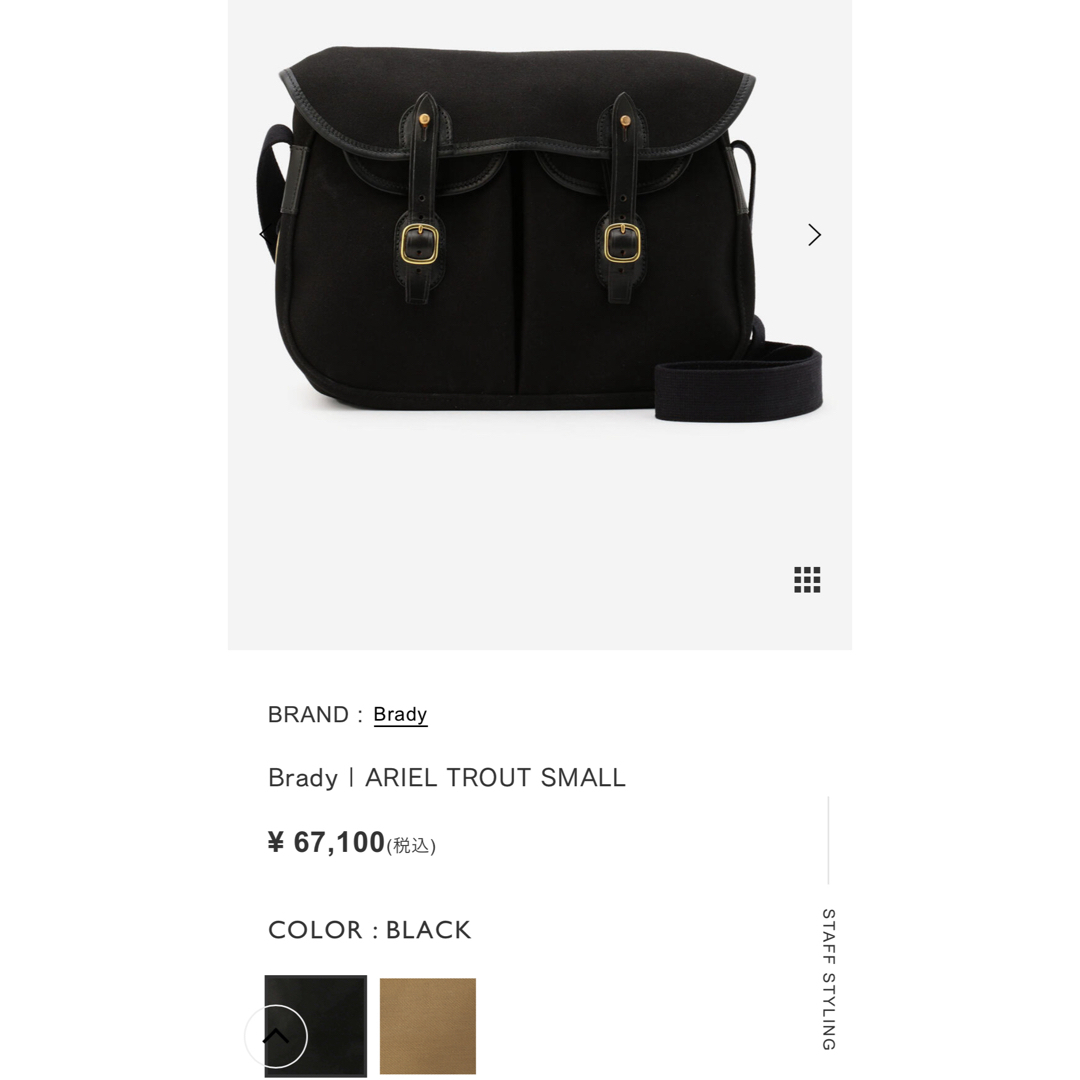The width and height of the screenshot is (1080, 1080).
Task: Show the next product image
Action: click(814, 235)
